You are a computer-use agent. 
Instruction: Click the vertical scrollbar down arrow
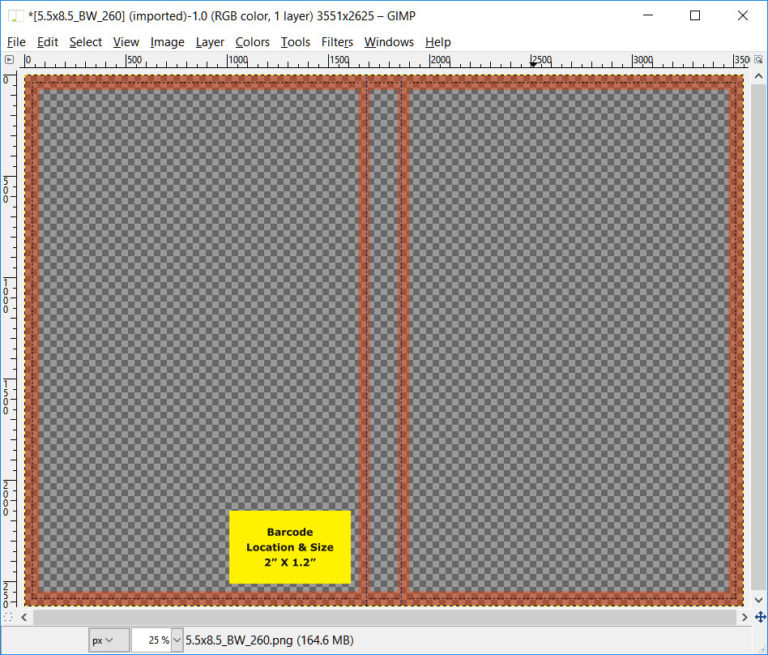coord(759,600)
